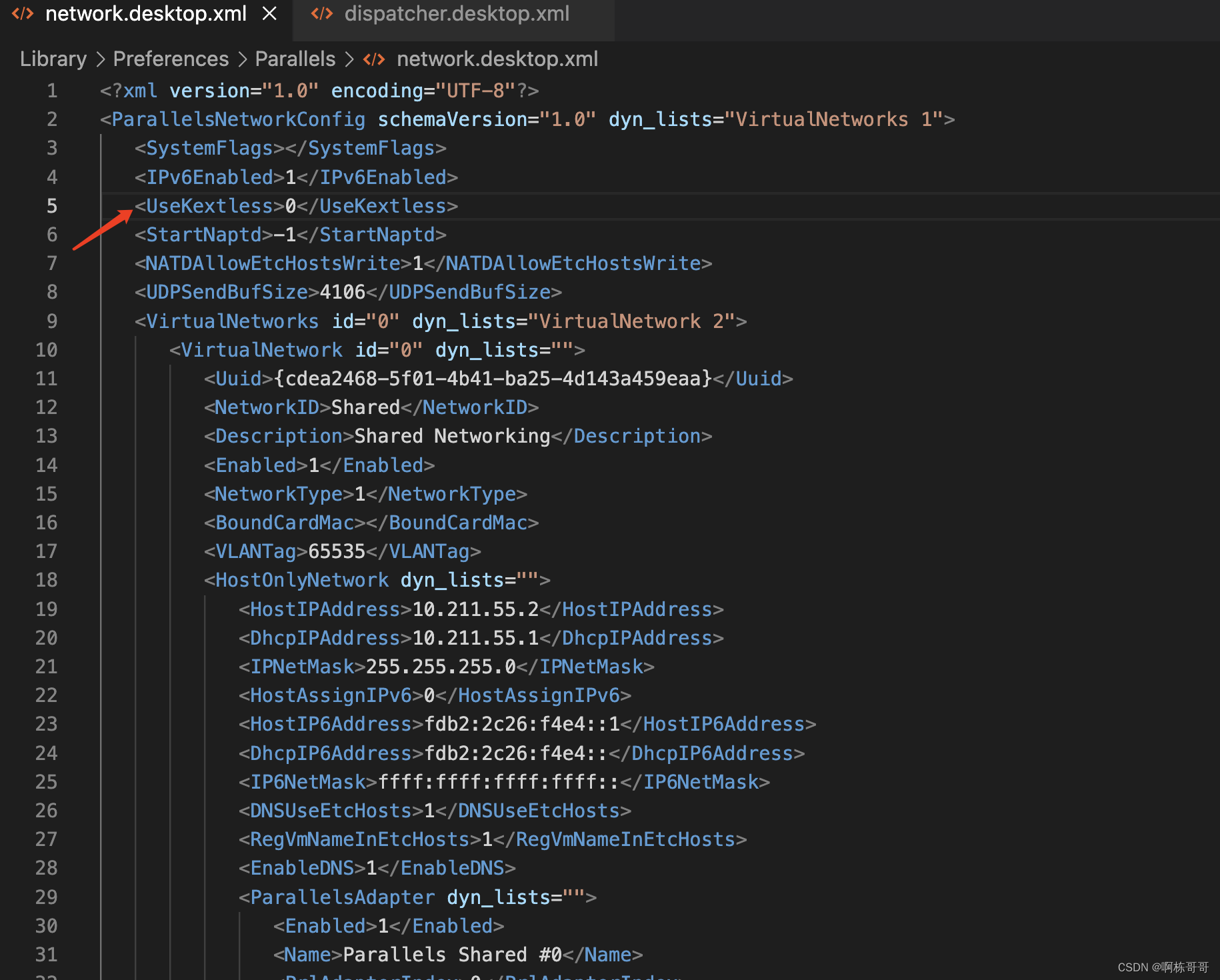The width and height of the screenshot is (1220, 980).
Task: Select network.desktop.xml in the breadcrumb
Action: click(x=497, y=59)
